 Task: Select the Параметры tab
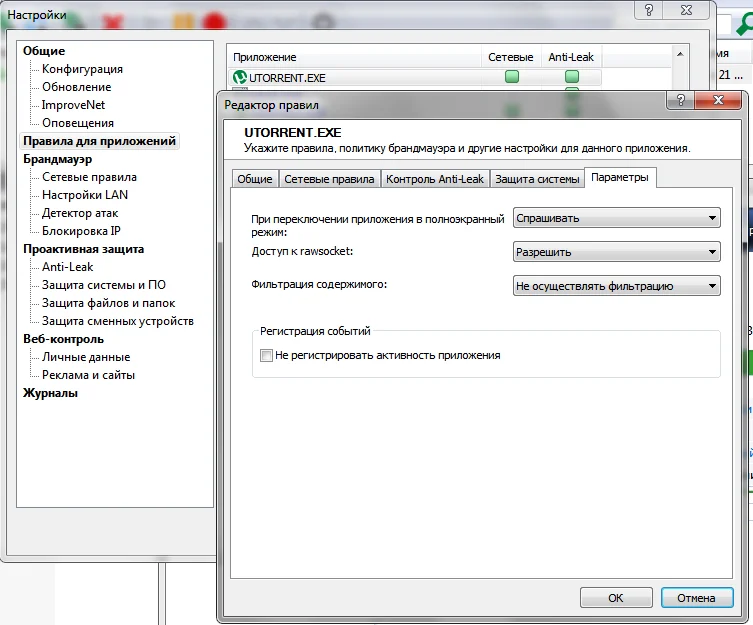[620, 177]
